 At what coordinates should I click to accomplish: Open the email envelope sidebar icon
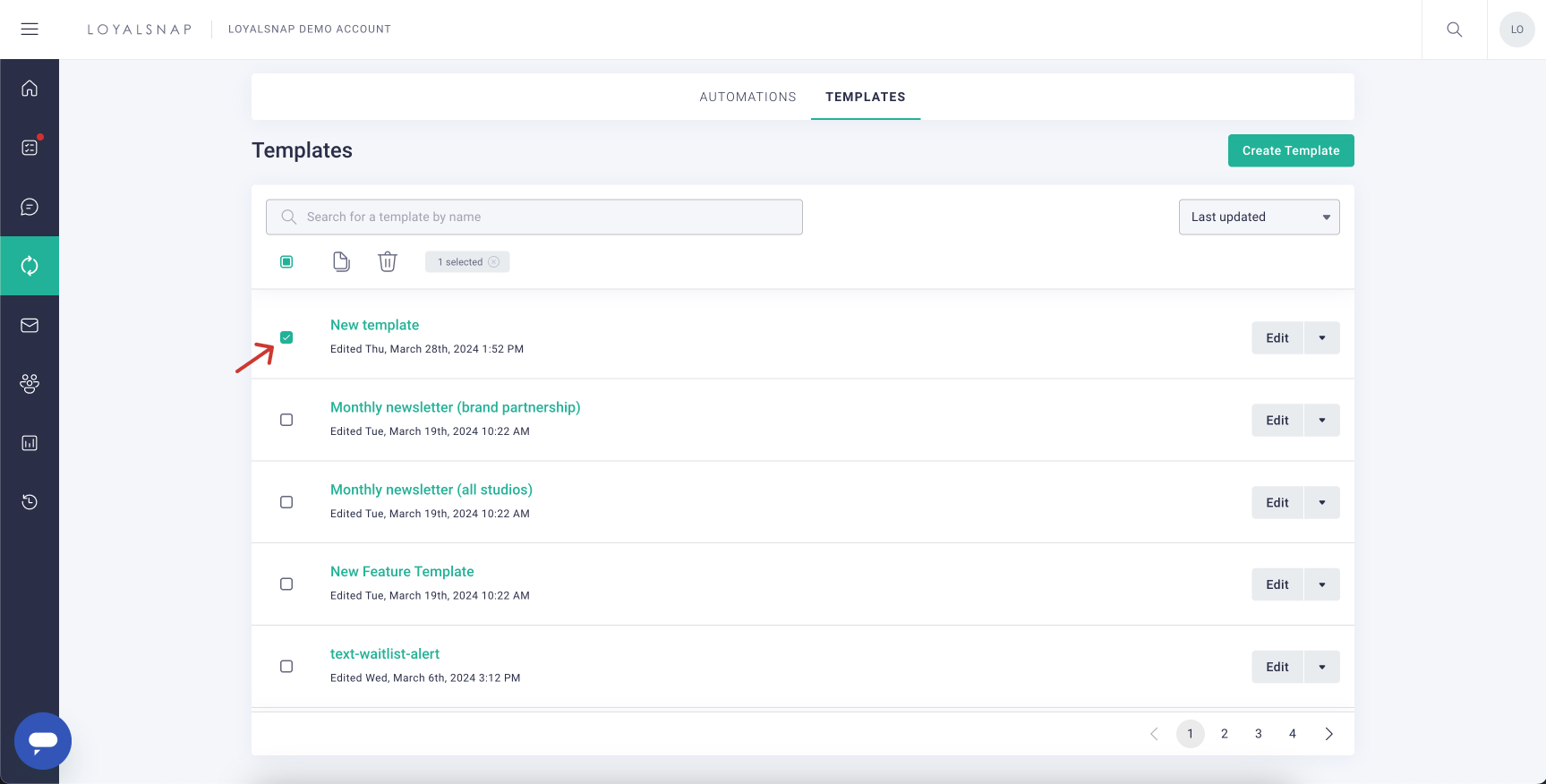pyautogui.click(x=30, y=325)
